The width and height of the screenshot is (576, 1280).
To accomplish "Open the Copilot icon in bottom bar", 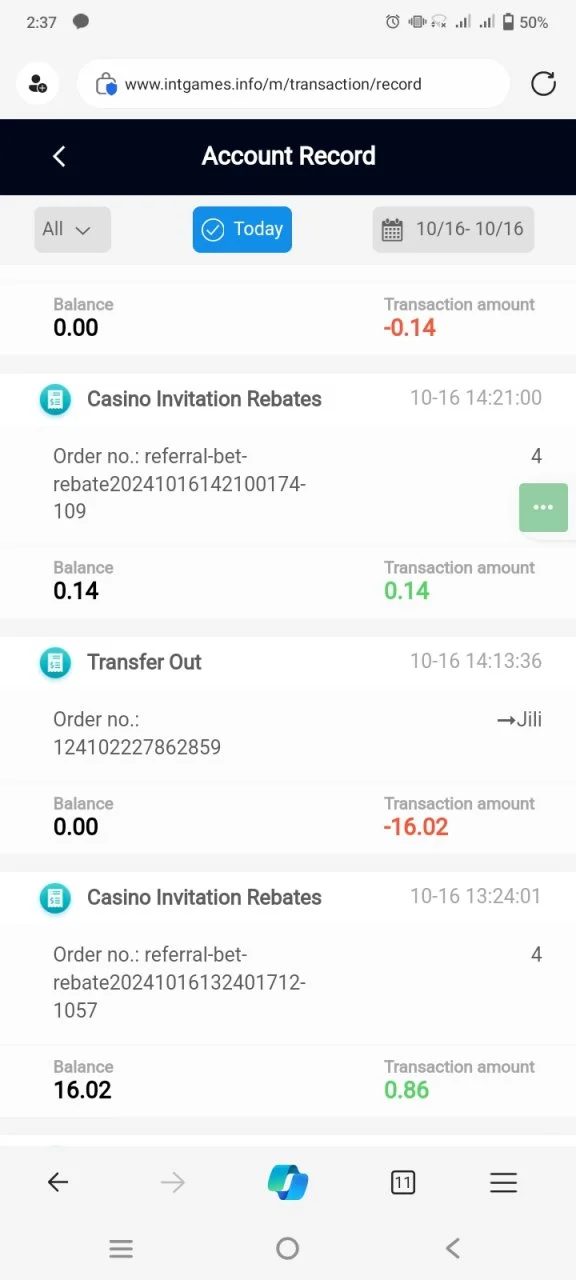I will click(288, 1182).
